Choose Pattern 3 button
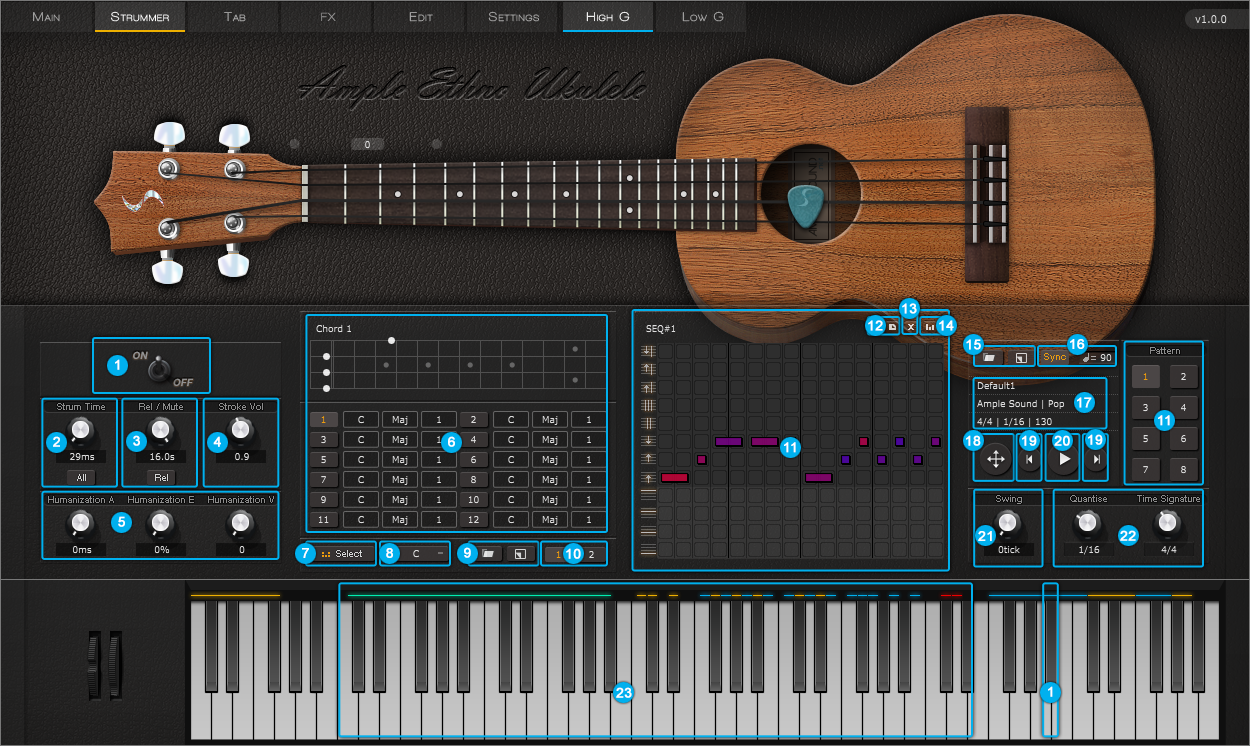Viewport: 1250px width, 746px height. coord(1145,407)
